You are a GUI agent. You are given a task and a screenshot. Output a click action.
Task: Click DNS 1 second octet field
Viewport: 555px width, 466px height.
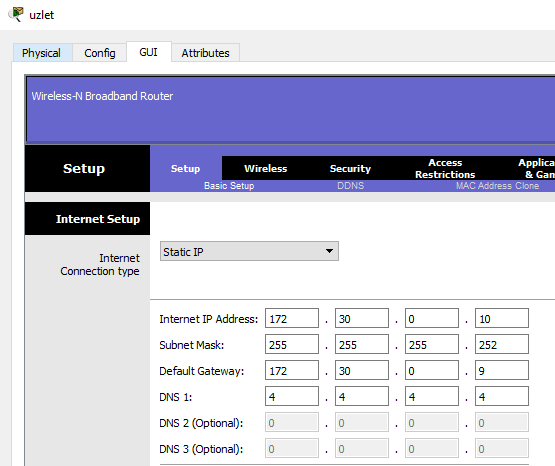(362, 396)
